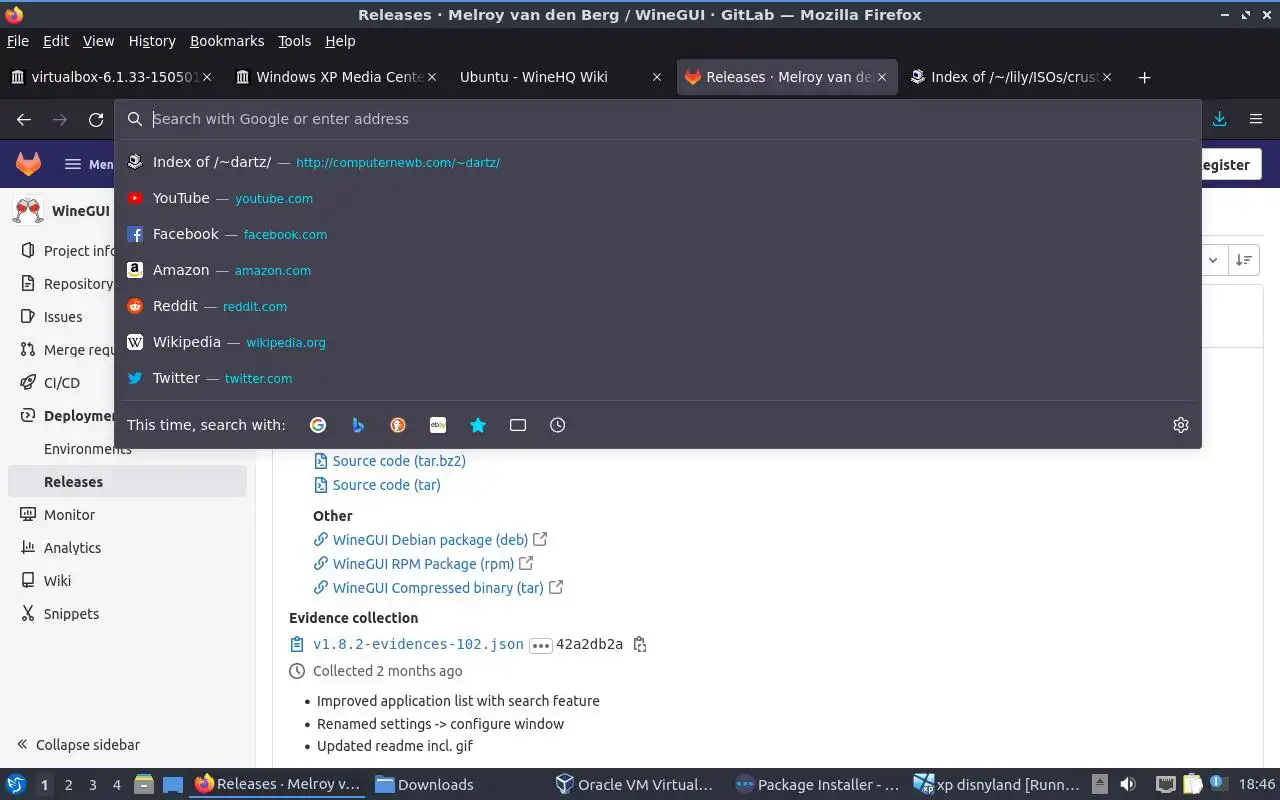
Task: Search with Google engine icon
Action: coord(318,425)
